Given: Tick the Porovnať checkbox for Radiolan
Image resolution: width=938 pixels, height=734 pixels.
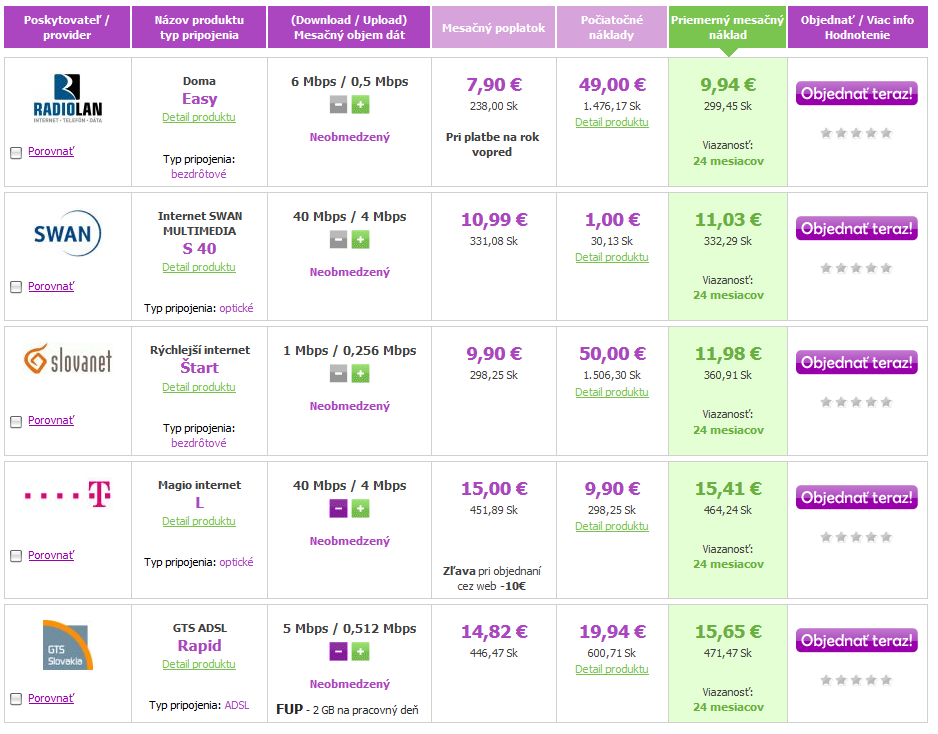Looking at the screenshot, I should (x=16, y=153).
